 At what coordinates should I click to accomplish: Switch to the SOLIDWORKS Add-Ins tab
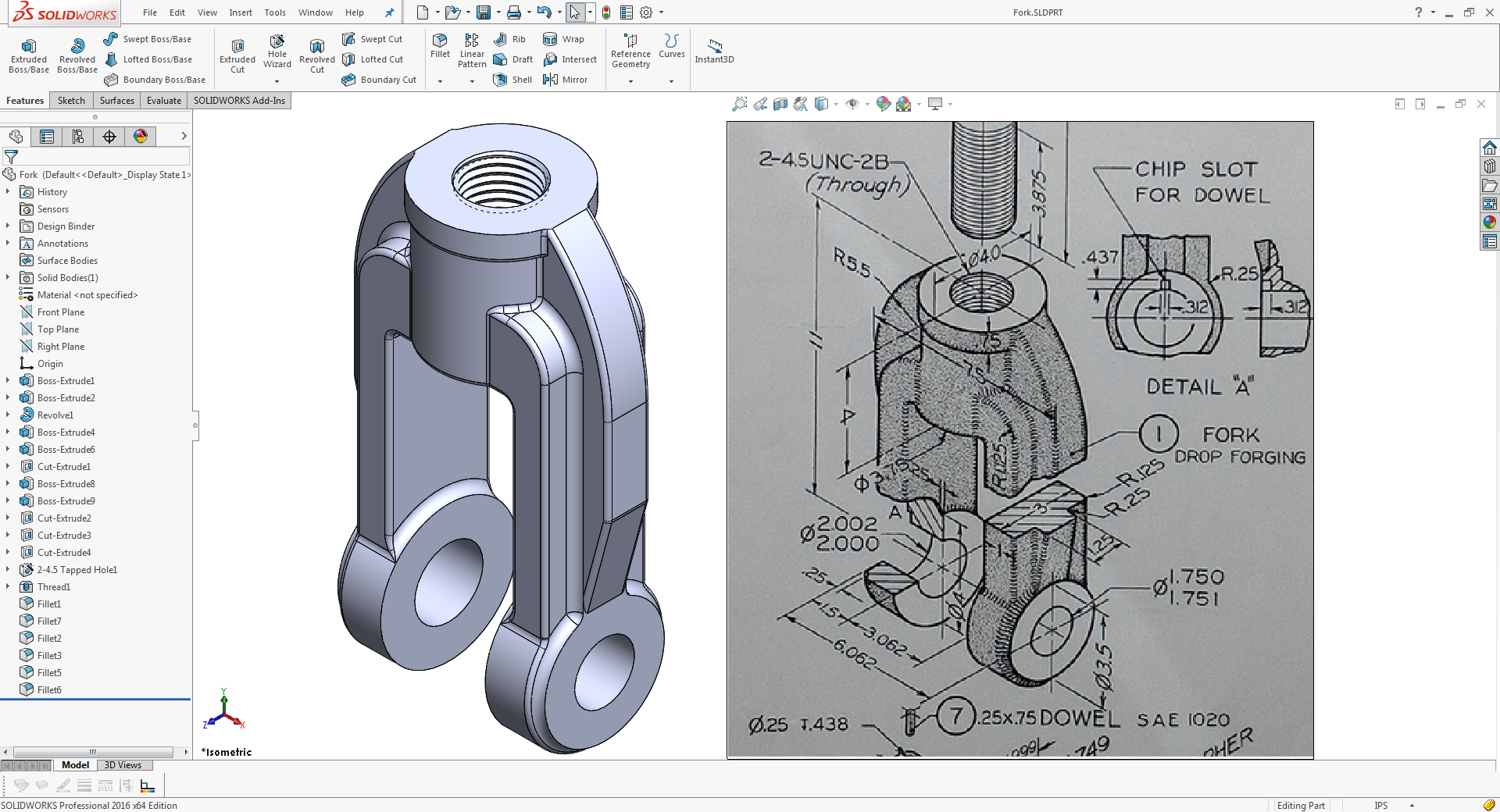[239, 101]
